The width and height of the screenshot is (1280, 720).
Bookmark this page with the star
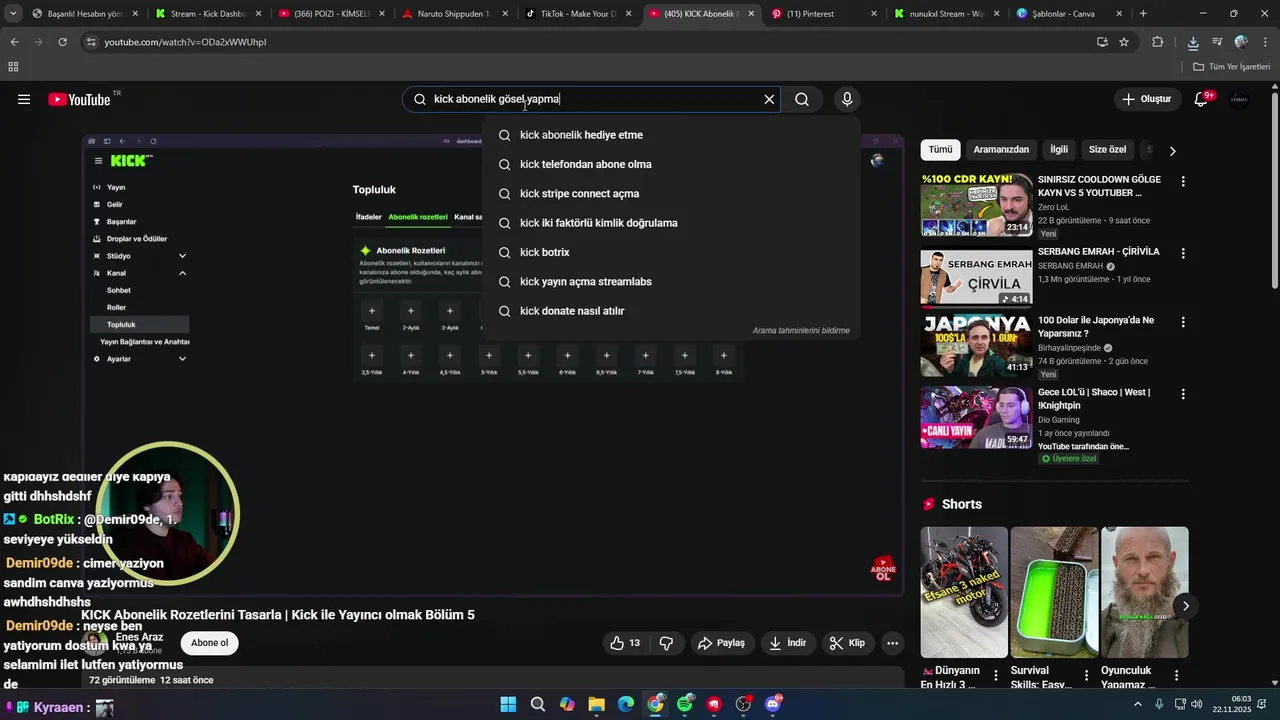coord(1124,42)
